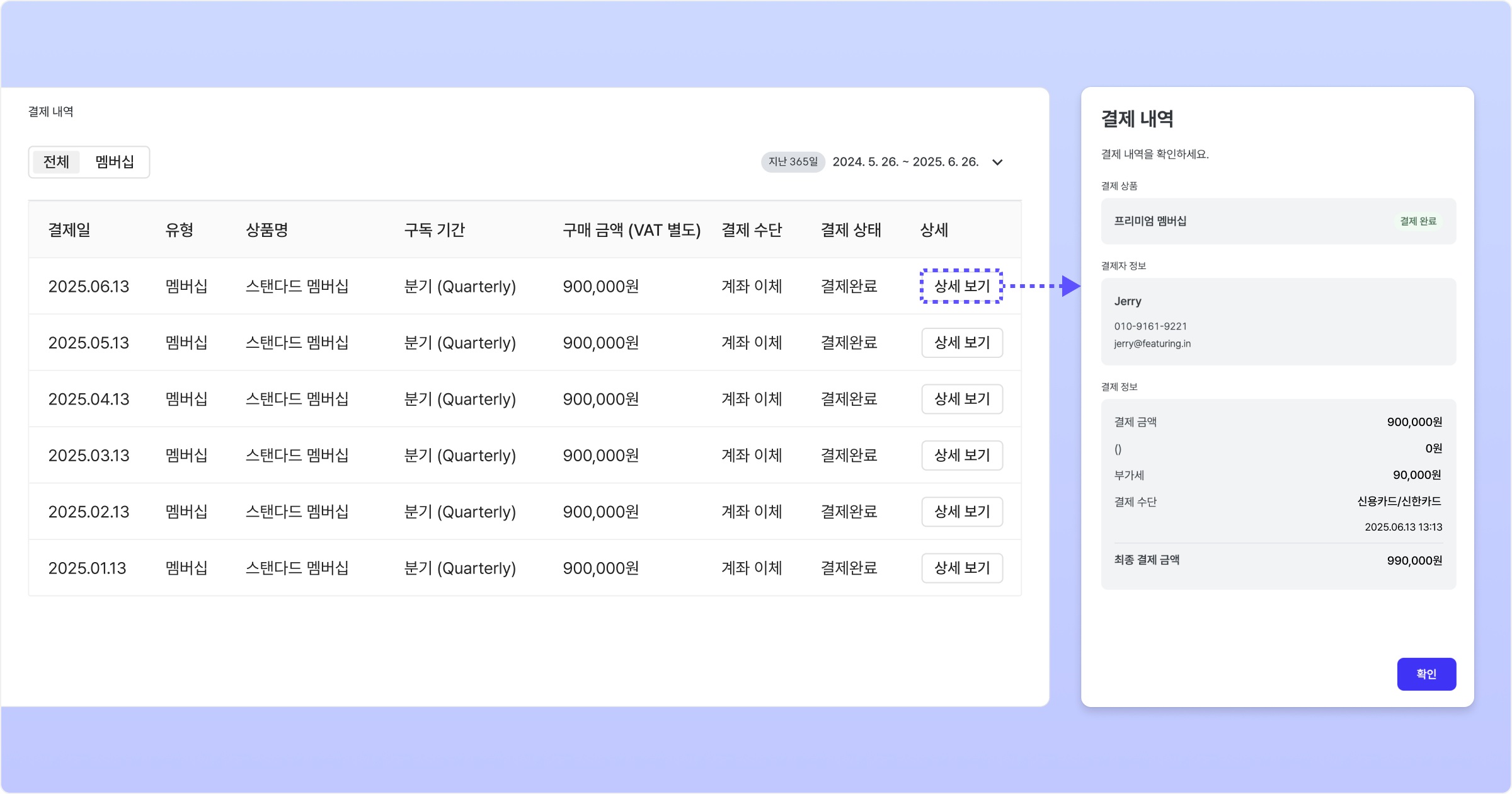Click the 지난 365일 period badge
1512x794 pixels.
[793, 162]
